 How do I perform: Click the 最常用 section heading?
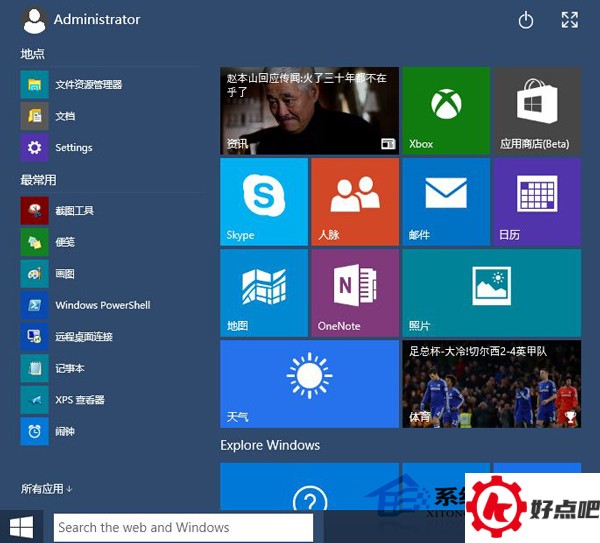pos(38,180)
